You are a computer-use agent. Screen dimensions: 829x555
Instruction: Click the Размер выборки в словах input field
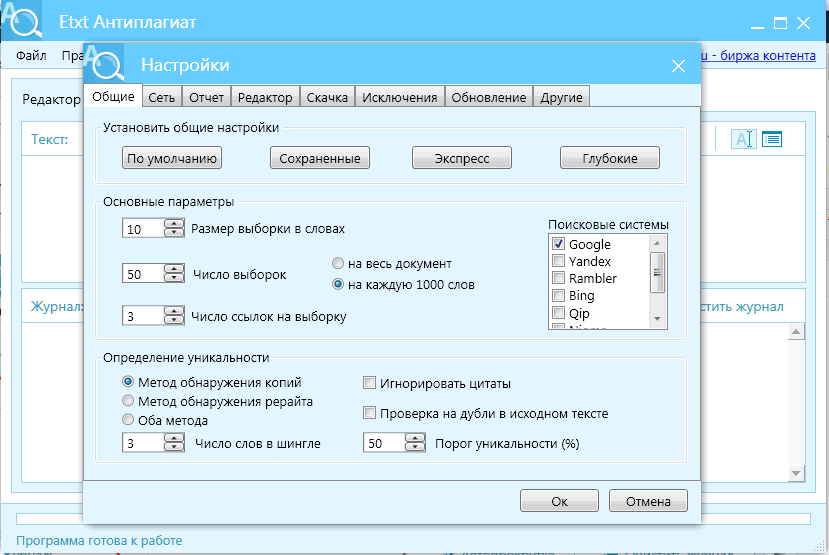tap(143, 228)
